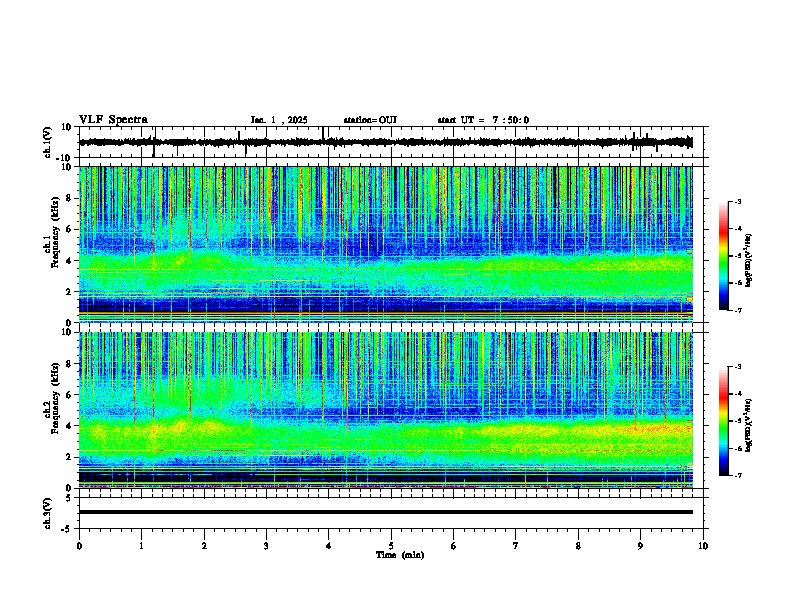
Task: Click the ch.1 spectrogram color bar
Action: point(723,256)
